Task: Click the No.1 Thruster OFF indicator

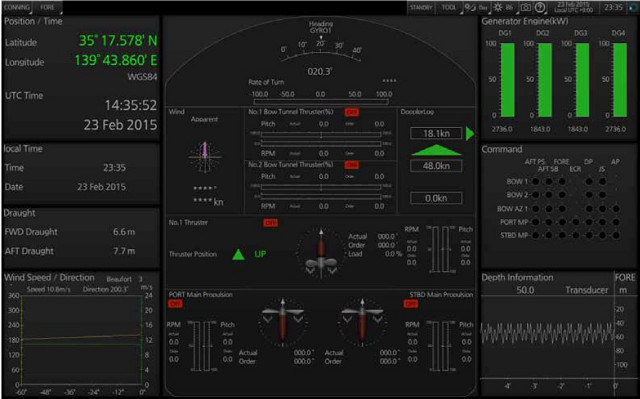Action: pyautogui.click(x=270, y=223)
